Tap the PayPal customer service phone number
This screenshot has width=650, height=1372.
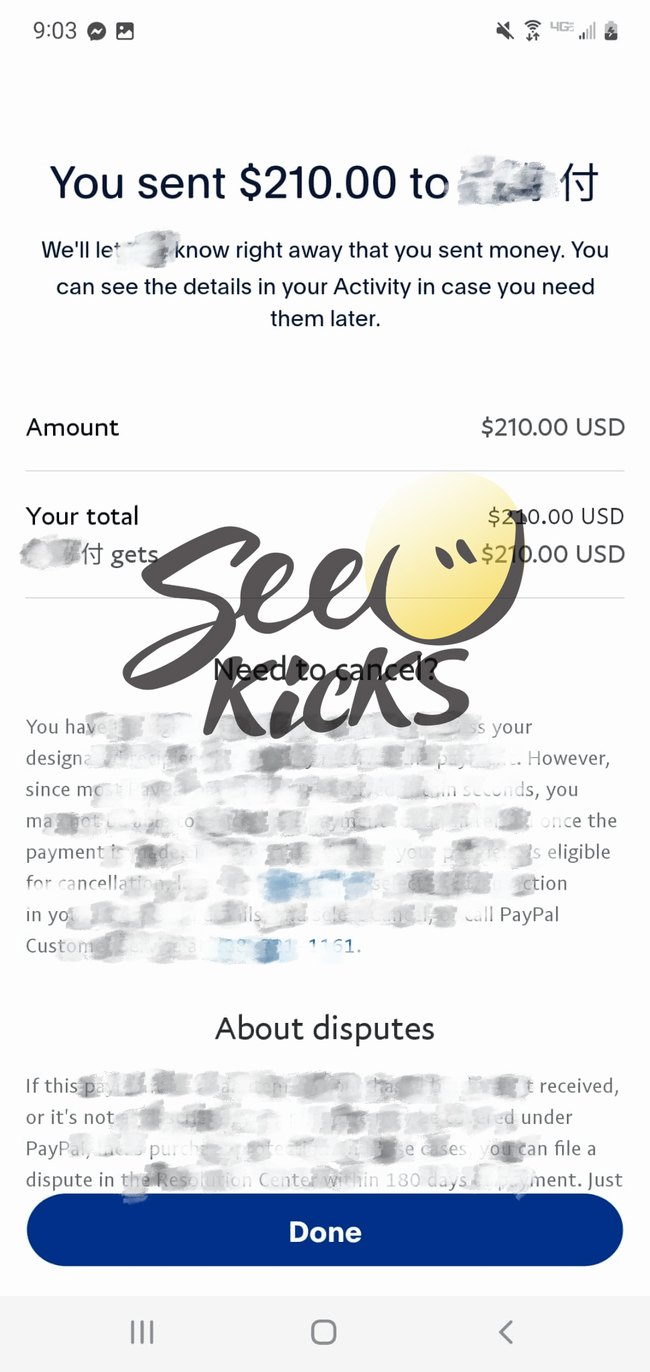[285, 945]
